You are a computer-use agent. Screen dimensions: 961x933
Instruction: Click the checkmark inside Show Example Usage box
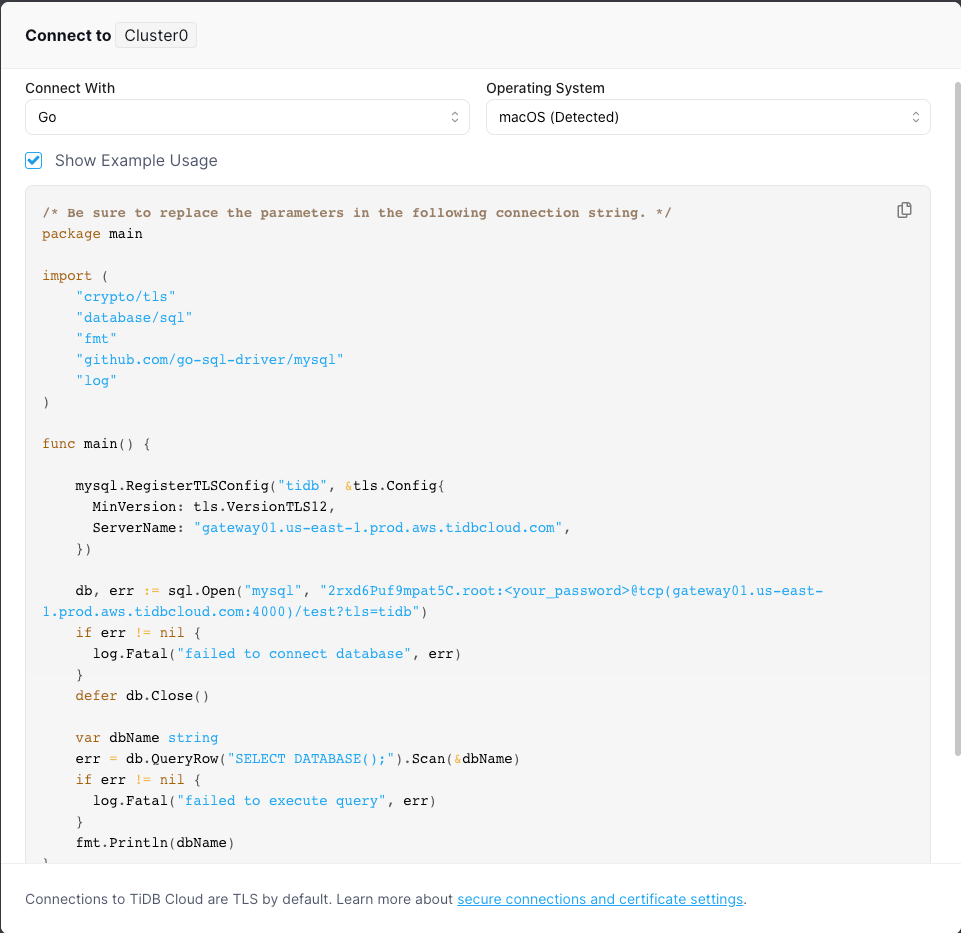pyautogui.click(x=33, y=160)
